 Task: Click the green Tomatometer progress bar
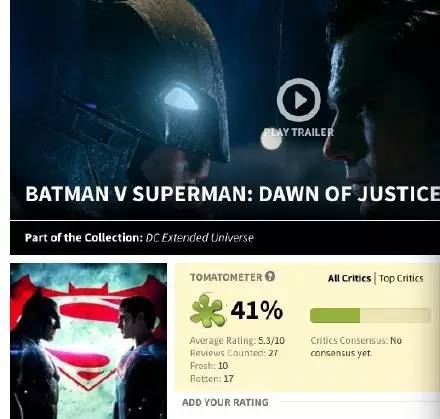tap(370, 315)
